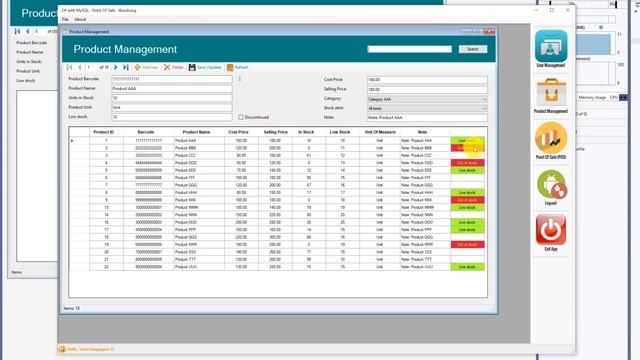Click Memory Usage tab in right panel
This screenshot has height=360, width=640.
pos(592,98)
